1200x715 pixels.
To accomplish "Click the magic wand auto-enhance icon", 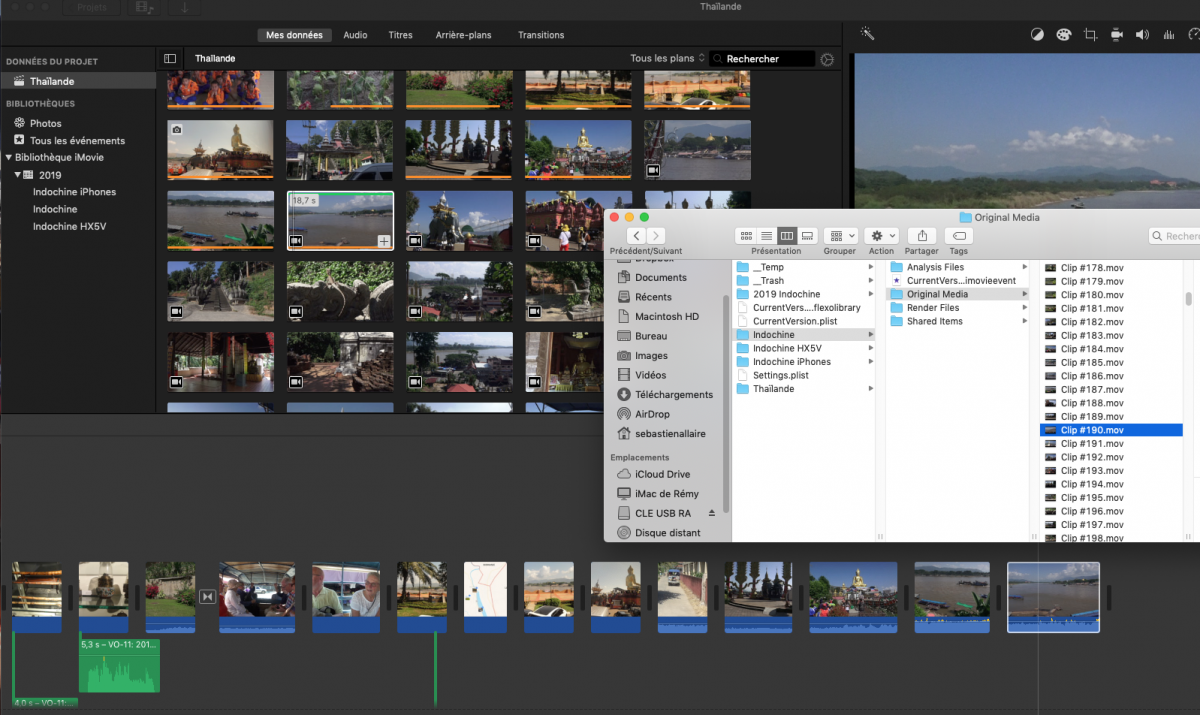I will coord(867,34).
